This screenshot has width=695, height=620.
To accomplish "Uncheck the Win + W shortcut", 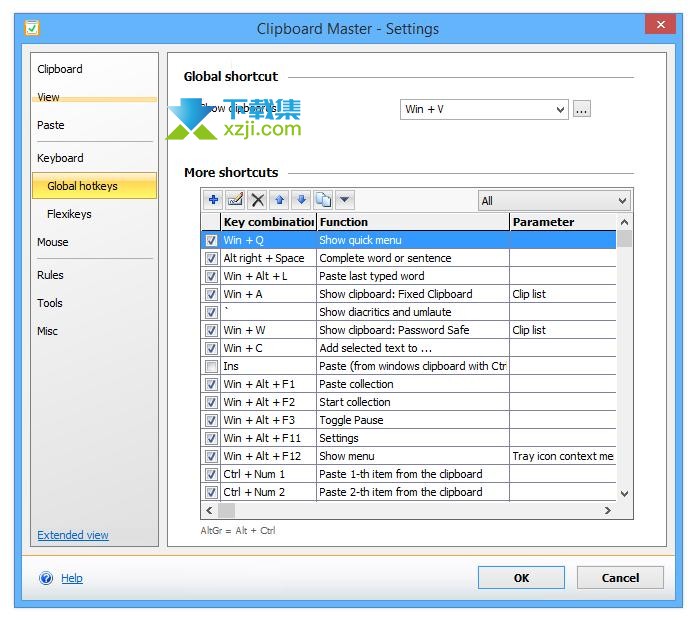I will (211, 331).
